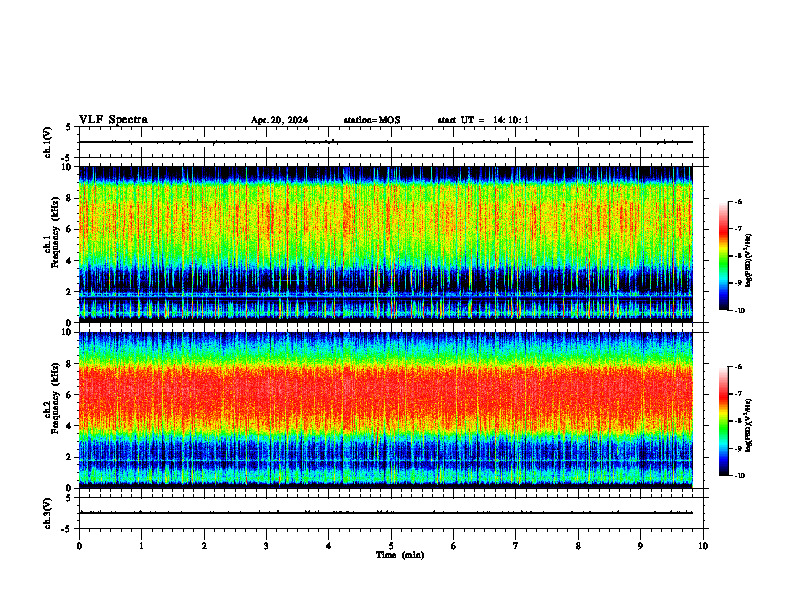792x612 pixels.
Task: Select the date 'Apr. 20, 2024'
Action: pos(279,120)
